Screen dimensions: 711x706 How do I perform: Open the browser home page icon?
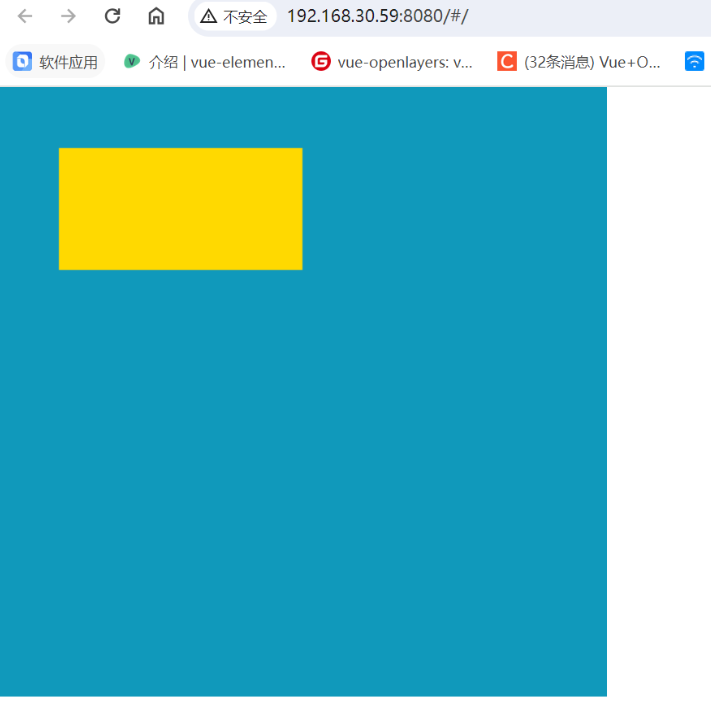[156, 16]
